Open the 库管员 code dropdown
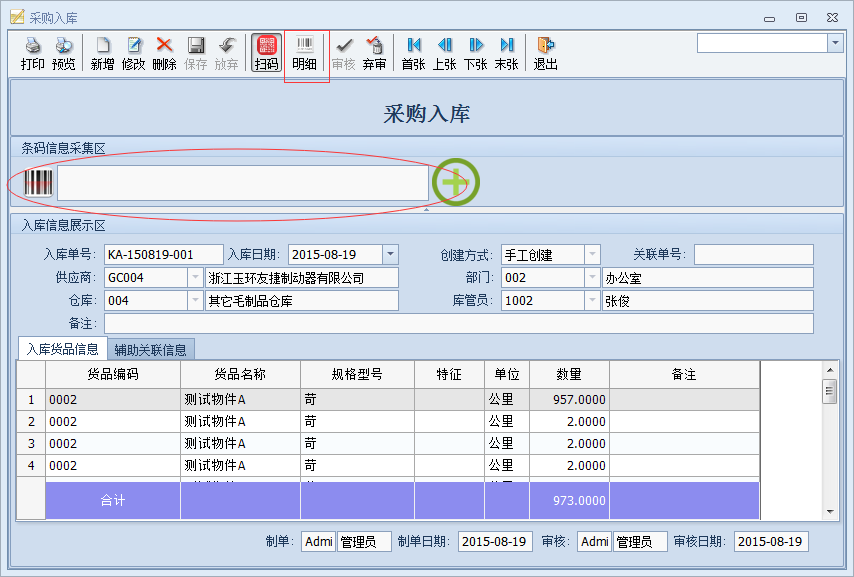 click(x=593, y=300)
